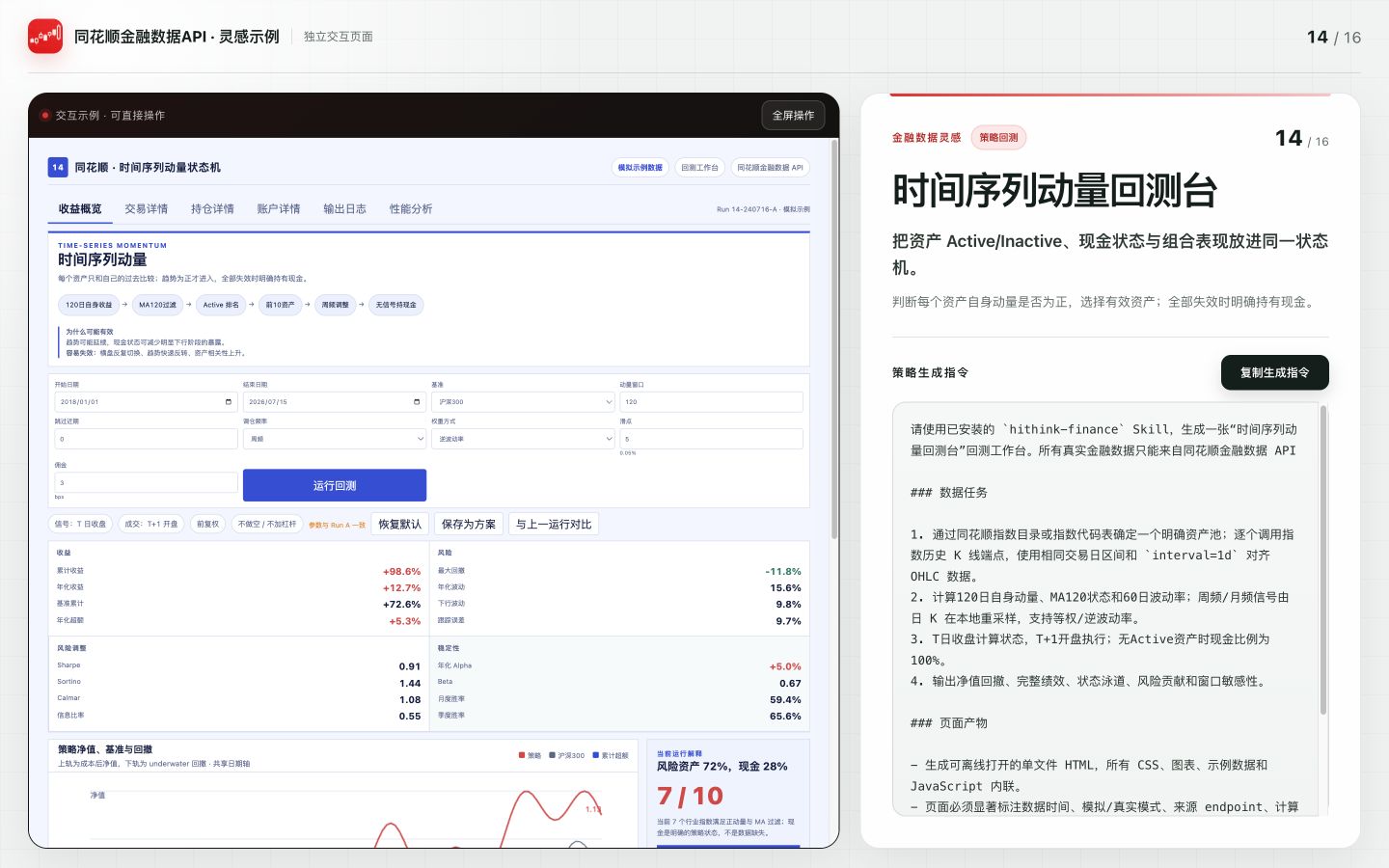Image resolution: width=1389 pixels, height=868 pixels.
Task: Focus the 结束日期 date field
Action: [x=335, y=402]
